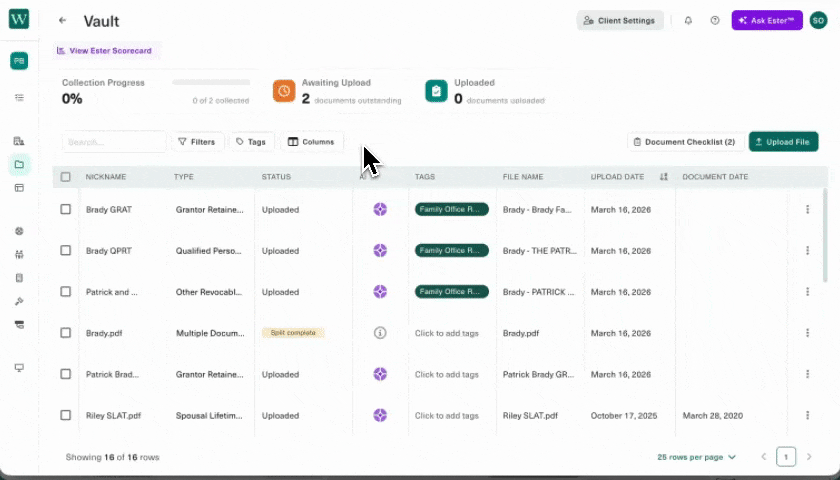Expand the Filters options
This screenshot has width=840, height=480.
tap(197, 142)
